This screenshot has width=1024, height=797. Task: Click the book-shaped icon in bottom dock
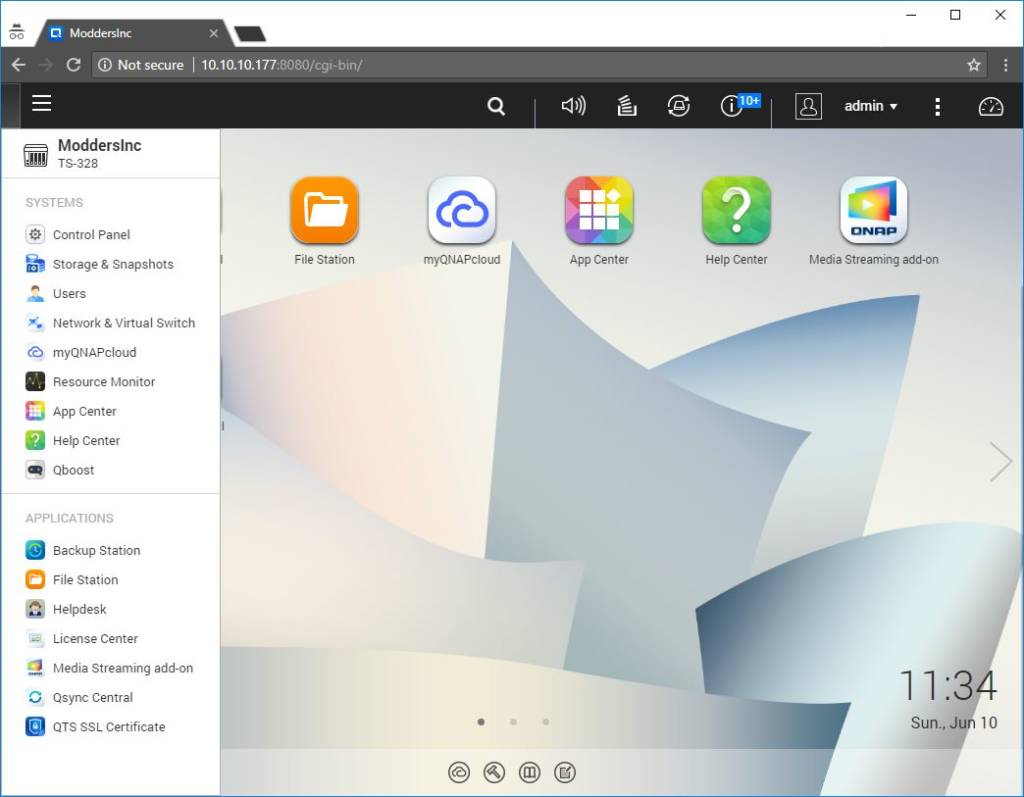click(x=530, y=773)
